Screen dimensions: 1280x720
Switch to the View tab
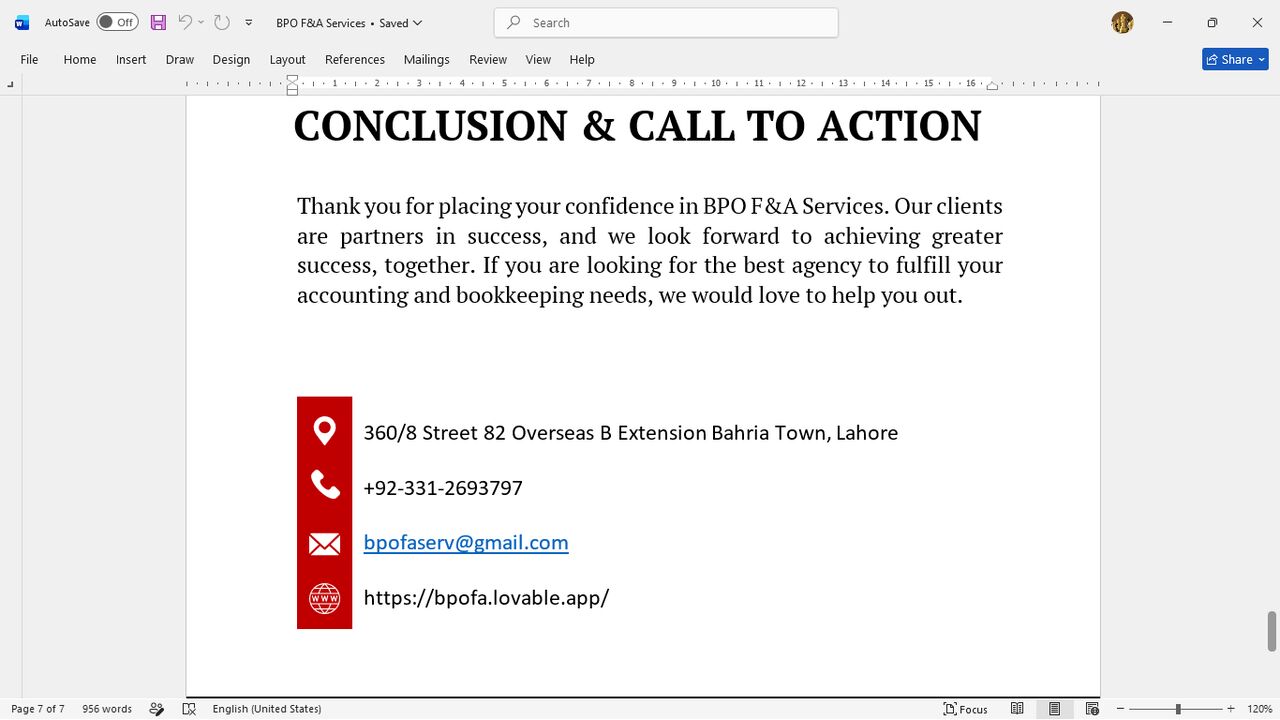tap(538, 60)
